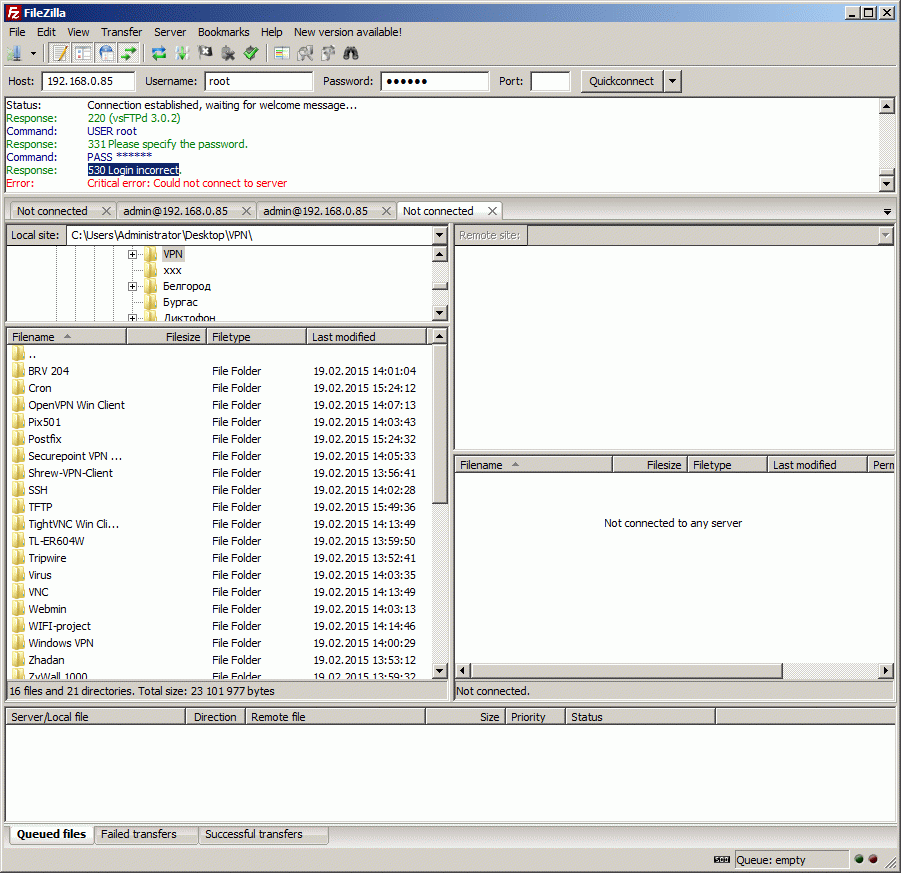Open the directory listing filters icon
901x873 pixels.
click(282, 53)
